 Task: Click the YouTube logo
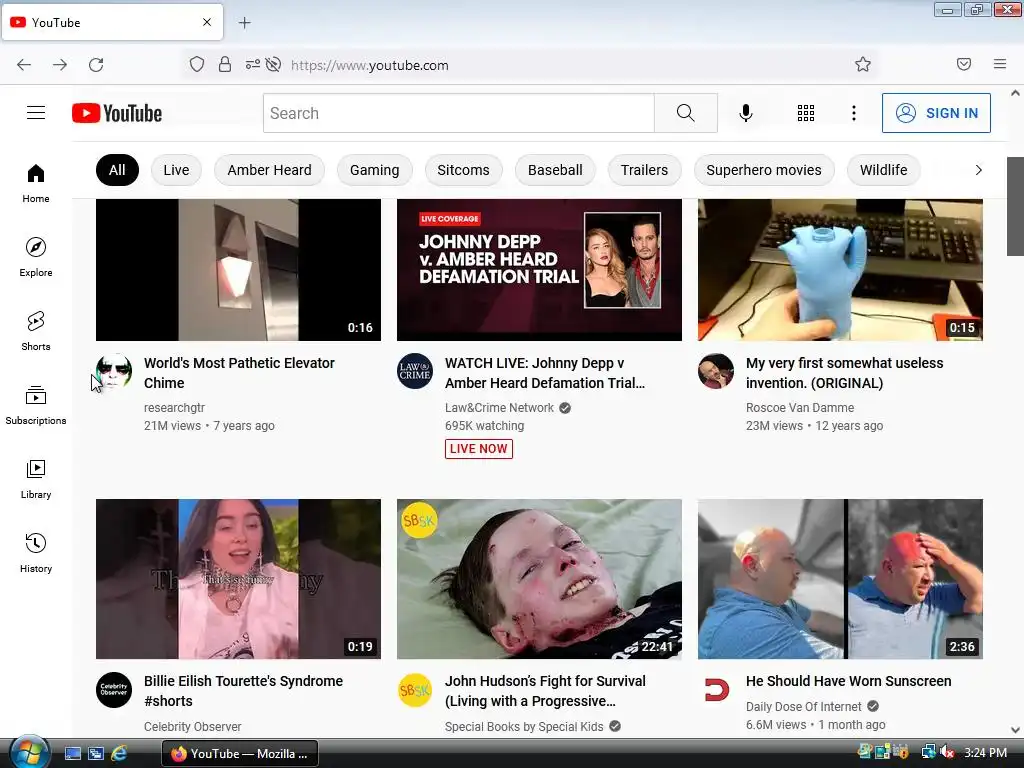(117, 113)
